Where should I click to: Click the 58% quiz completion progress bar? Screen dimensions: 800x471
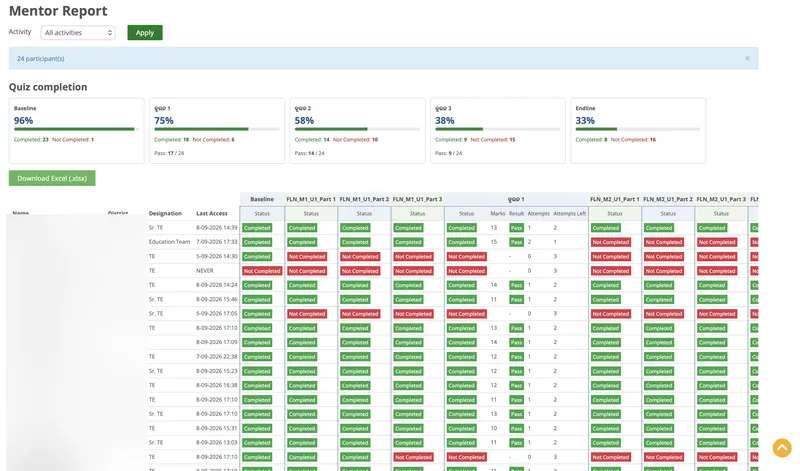357,129
